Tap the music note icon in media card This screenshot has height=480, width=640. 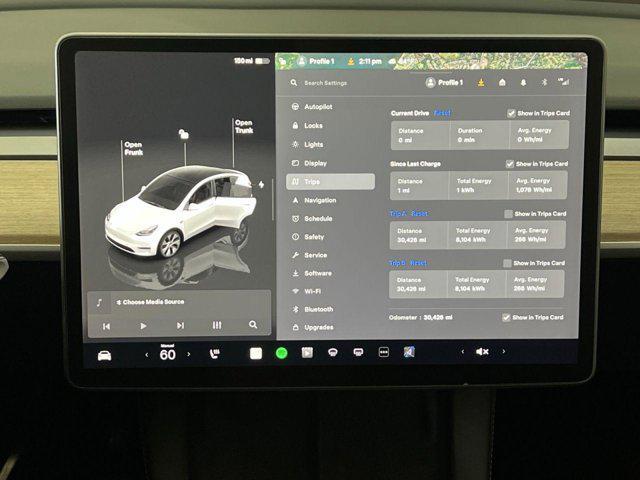[99, 303]
